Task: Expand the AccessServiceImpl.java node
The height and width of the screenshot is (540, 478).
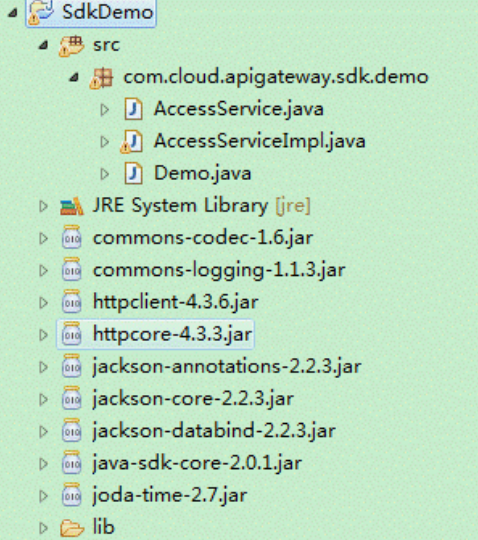Action: pos(104,142)
